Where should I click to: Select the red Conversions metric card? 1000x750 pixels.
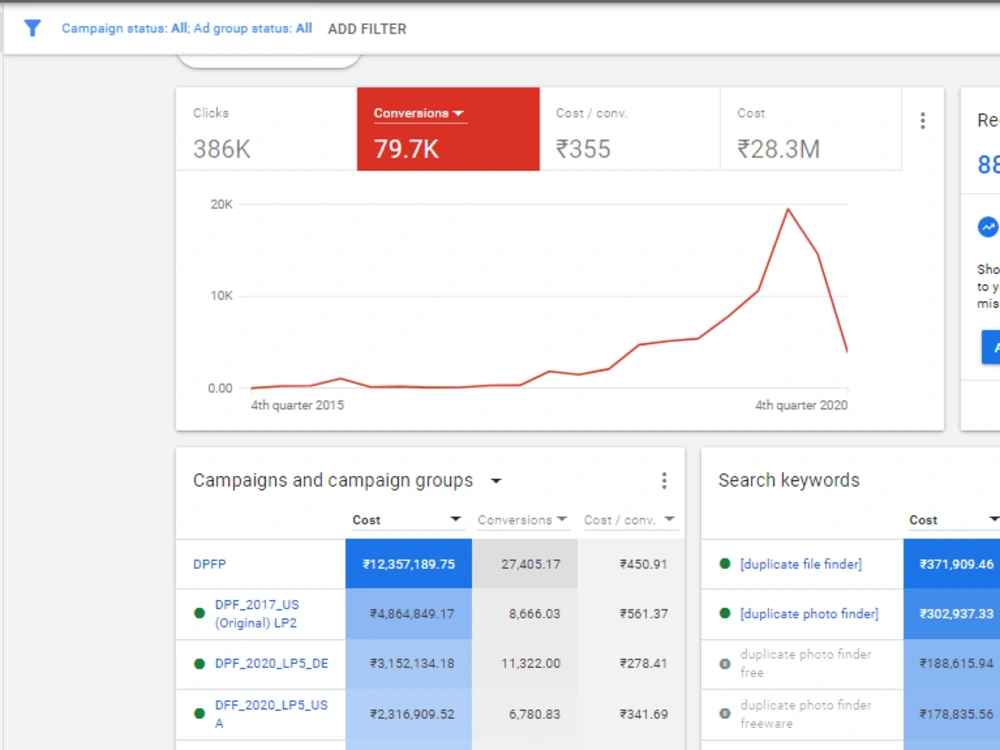(x=448, y=129)
